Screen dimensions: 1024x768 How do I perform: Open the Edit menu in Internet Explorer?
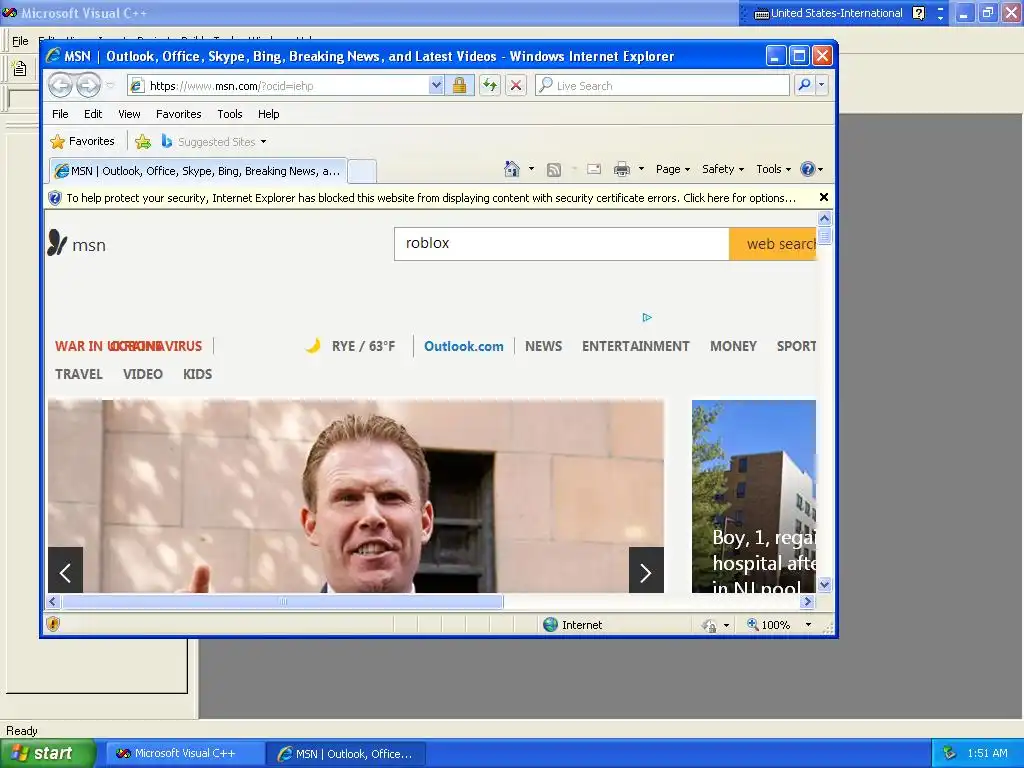93,114
